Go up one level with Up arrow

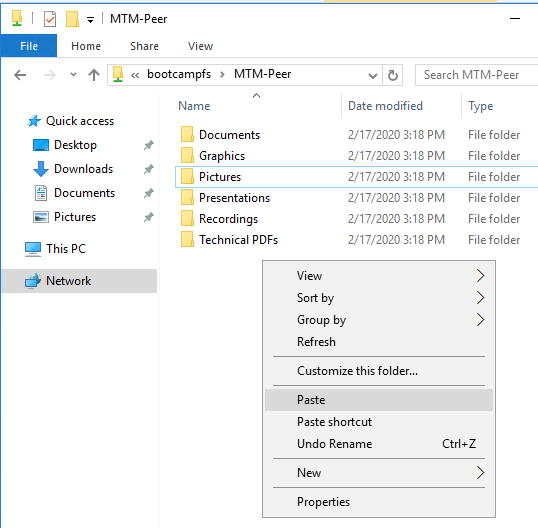point(94,74)
